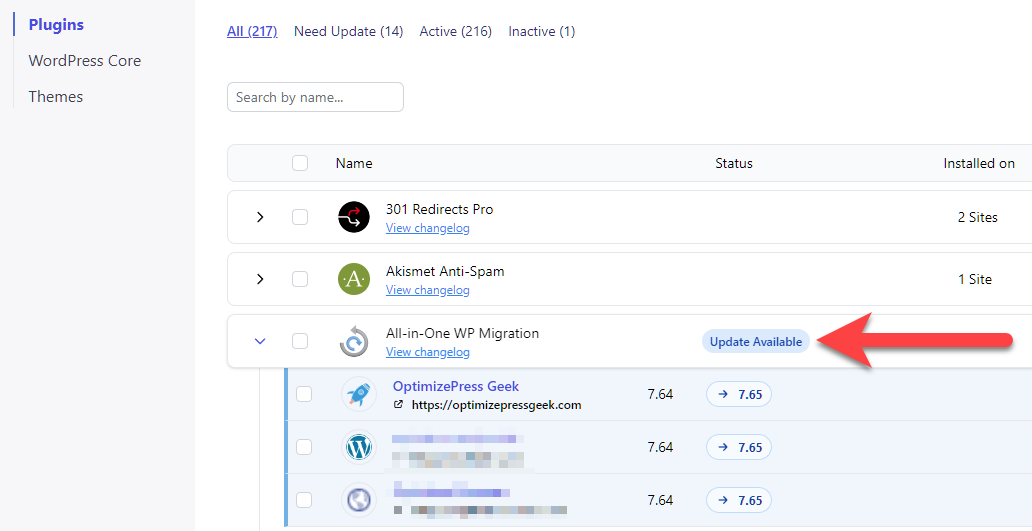The image size is (1032, 531).
Task: Go to Themes in the sidebar
Action: [56, 96]
